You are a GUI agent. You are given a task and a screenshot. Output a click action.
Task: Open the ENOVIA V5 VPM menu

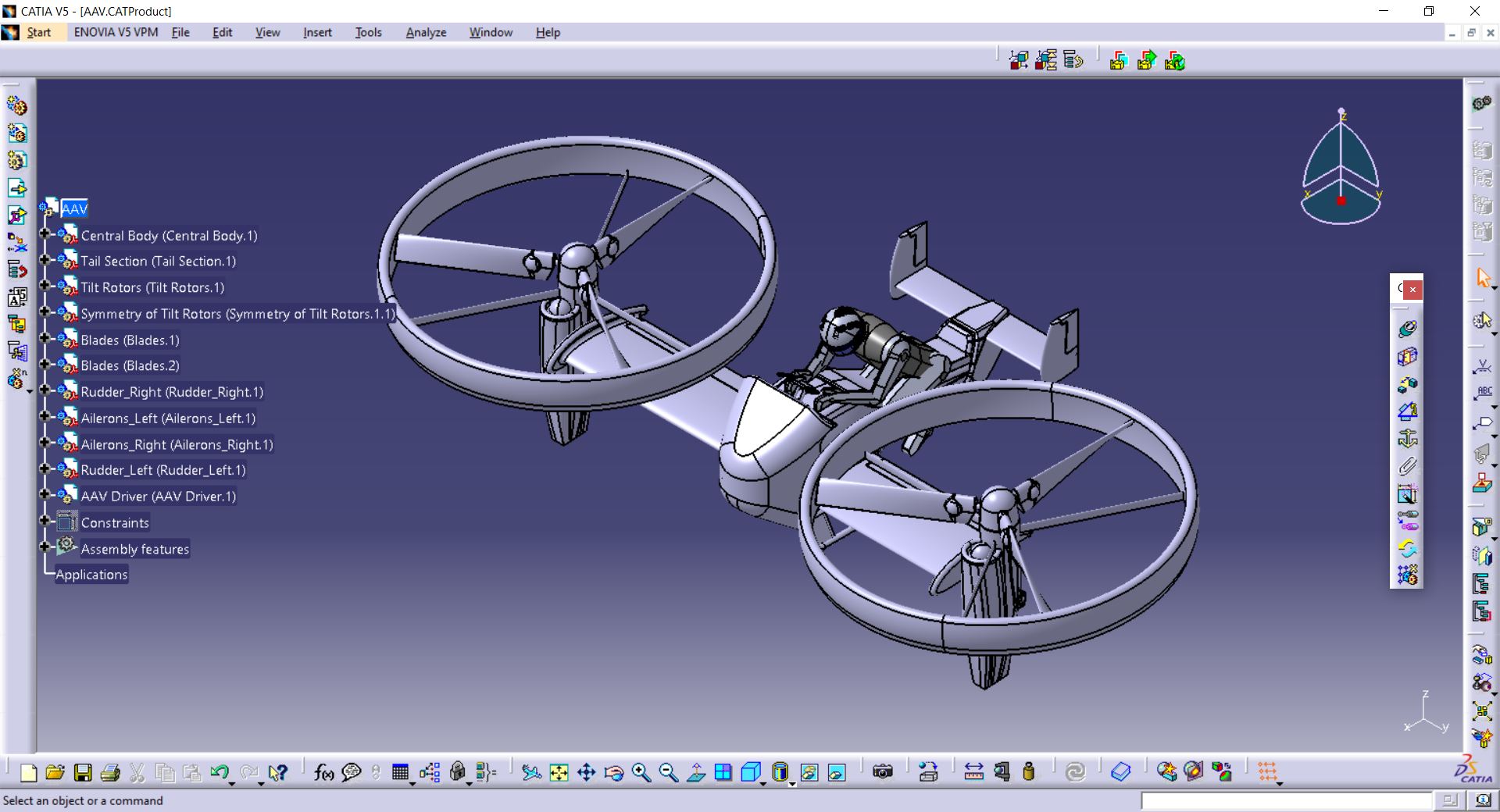116,32
